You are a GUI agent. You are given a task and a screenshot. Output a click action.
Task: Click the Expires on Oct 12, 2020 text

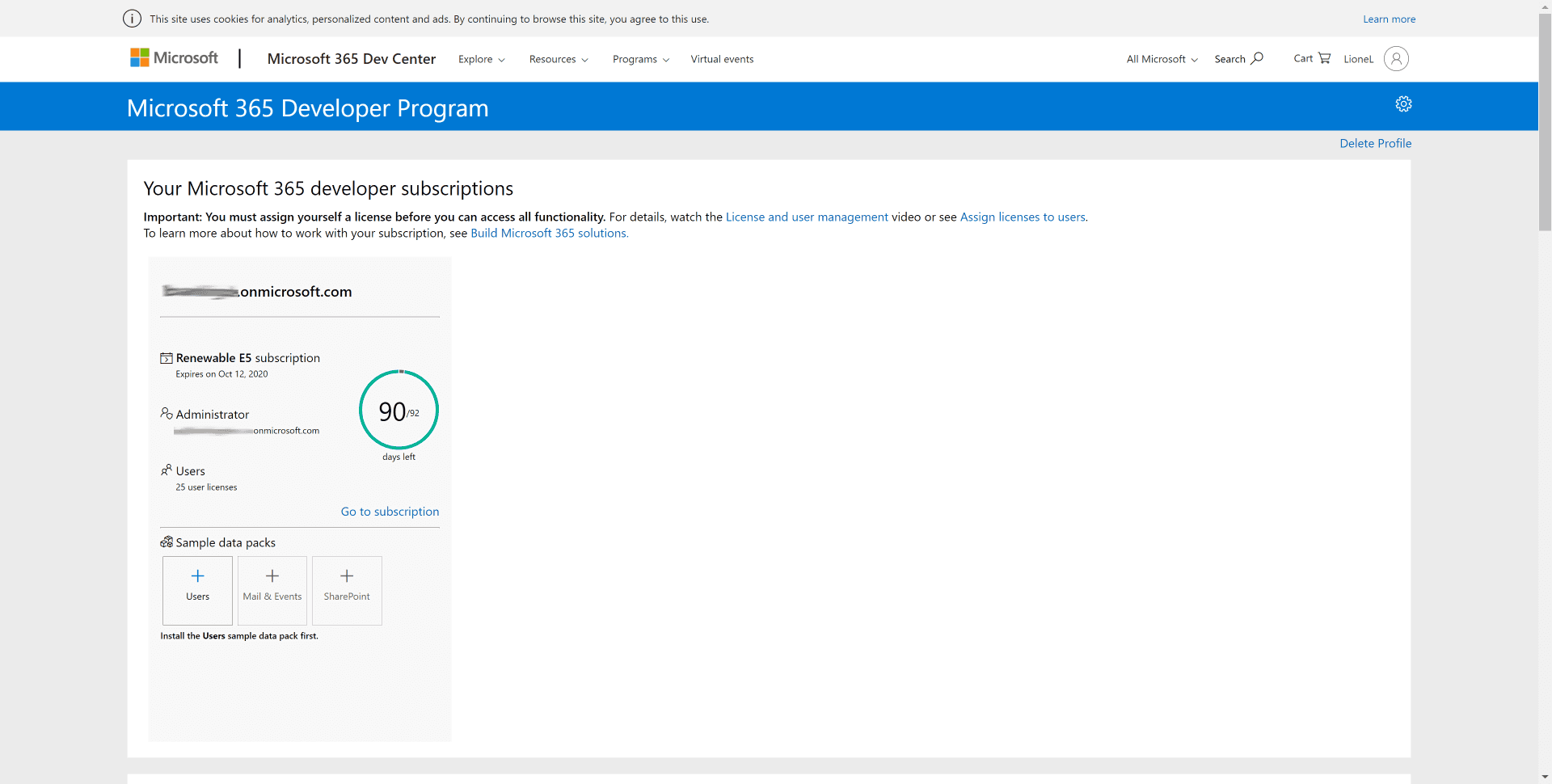click(x=221, y=374)
